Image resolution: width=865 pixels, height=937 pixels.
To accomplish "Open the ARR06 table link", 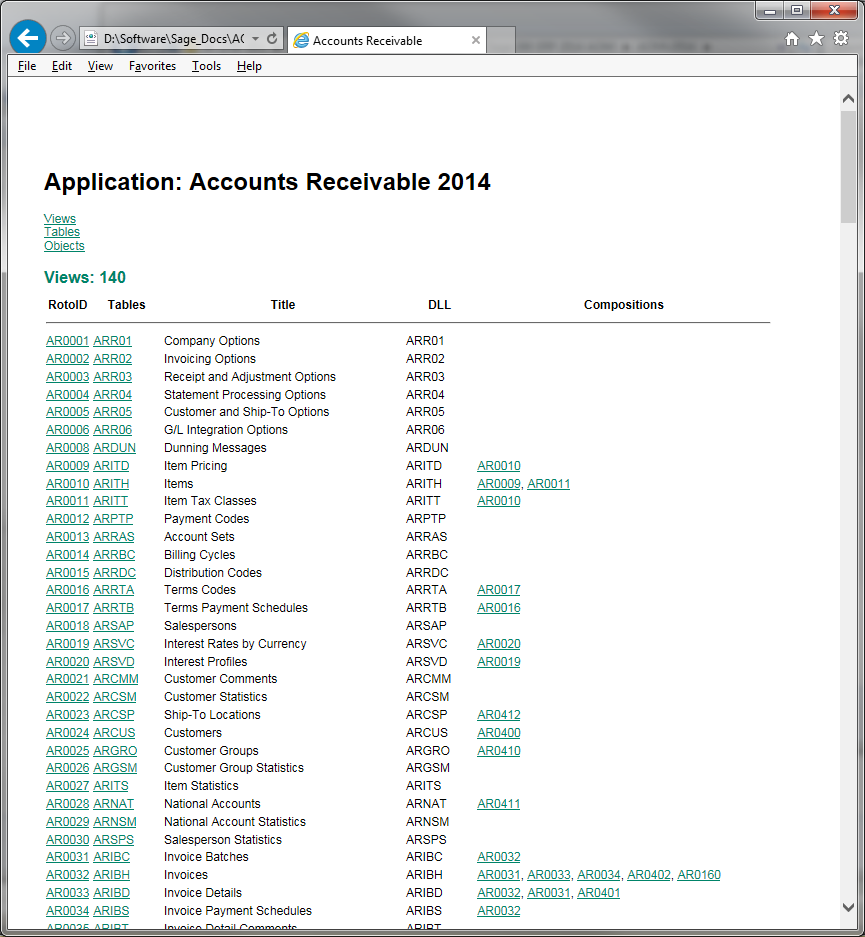I will tap(112, 430).
